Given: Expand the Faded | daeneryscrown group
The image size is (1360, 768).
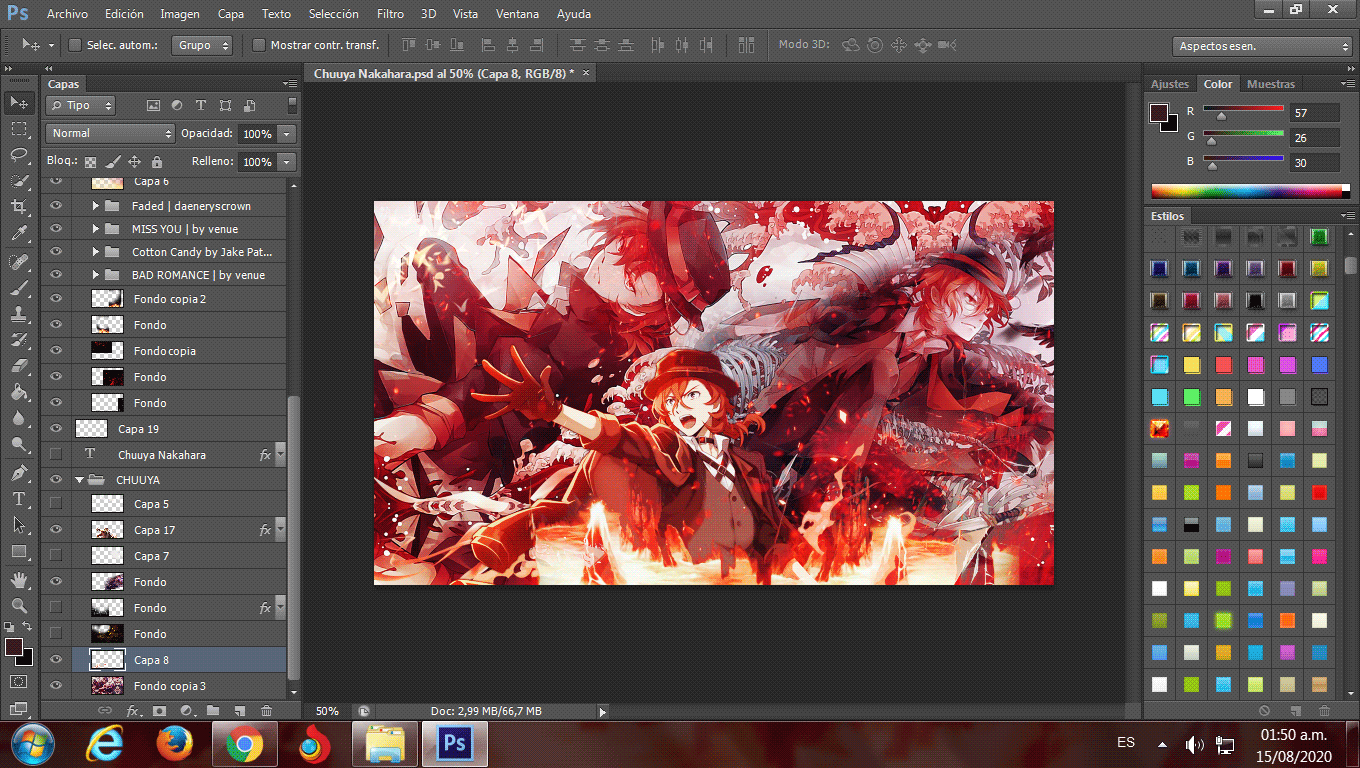Looking at the screenshot, I should coord(96,206).
